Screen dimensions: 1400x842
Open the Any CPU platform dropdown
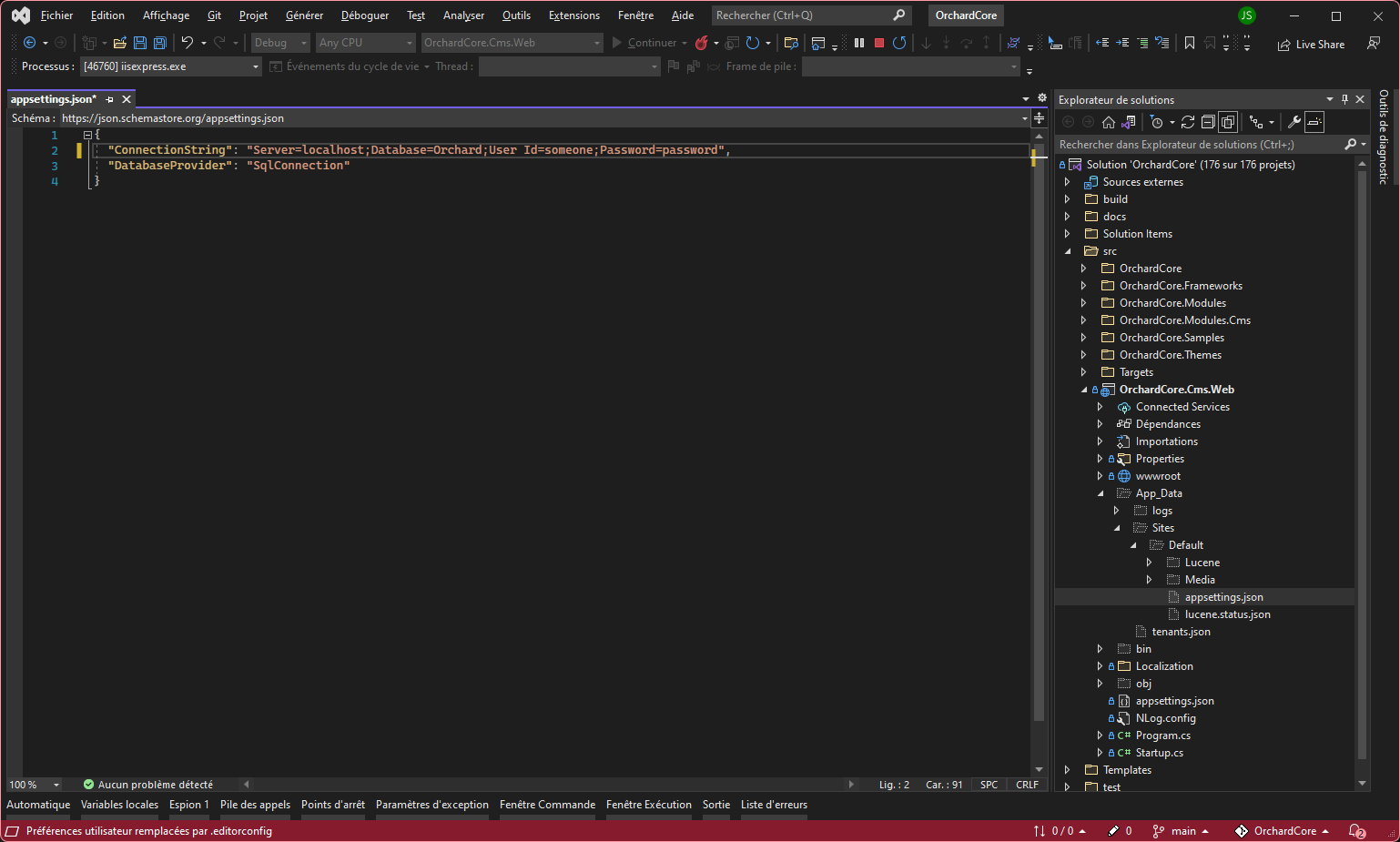pos(365,42)
